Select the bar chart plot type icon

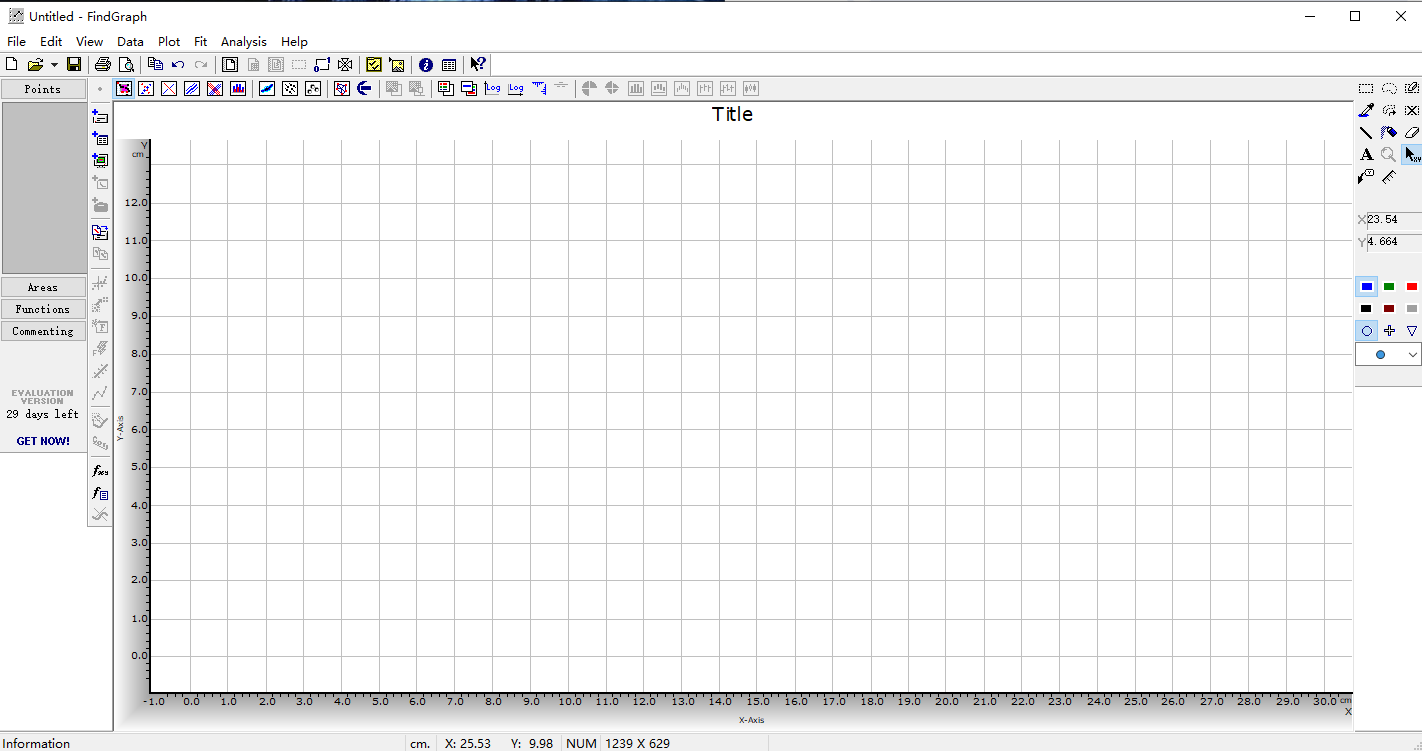tap(238, 88)
